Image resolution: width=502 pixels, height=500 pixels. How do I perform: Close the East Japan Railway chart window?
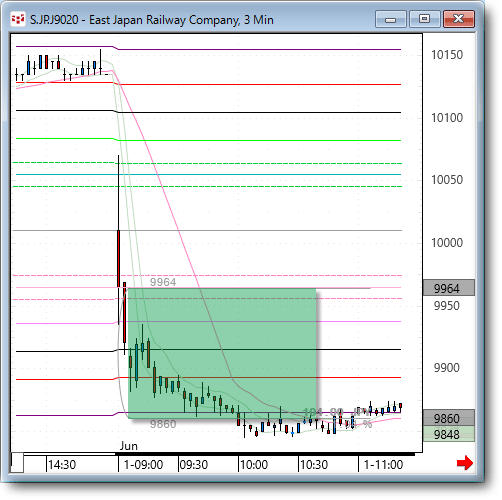(x=459, y=19)
